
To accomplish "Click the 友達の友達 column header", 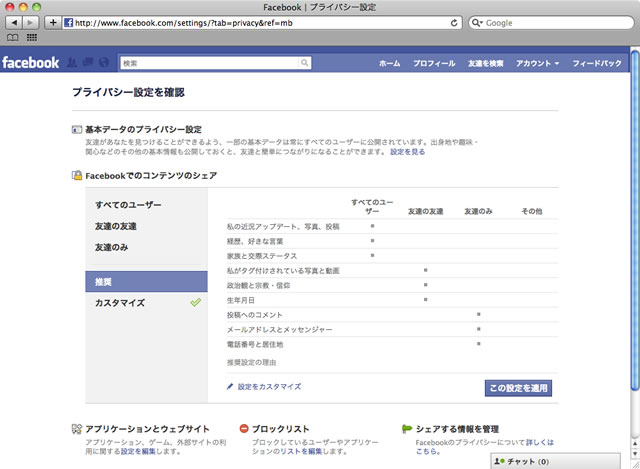I will click(425, 211).
